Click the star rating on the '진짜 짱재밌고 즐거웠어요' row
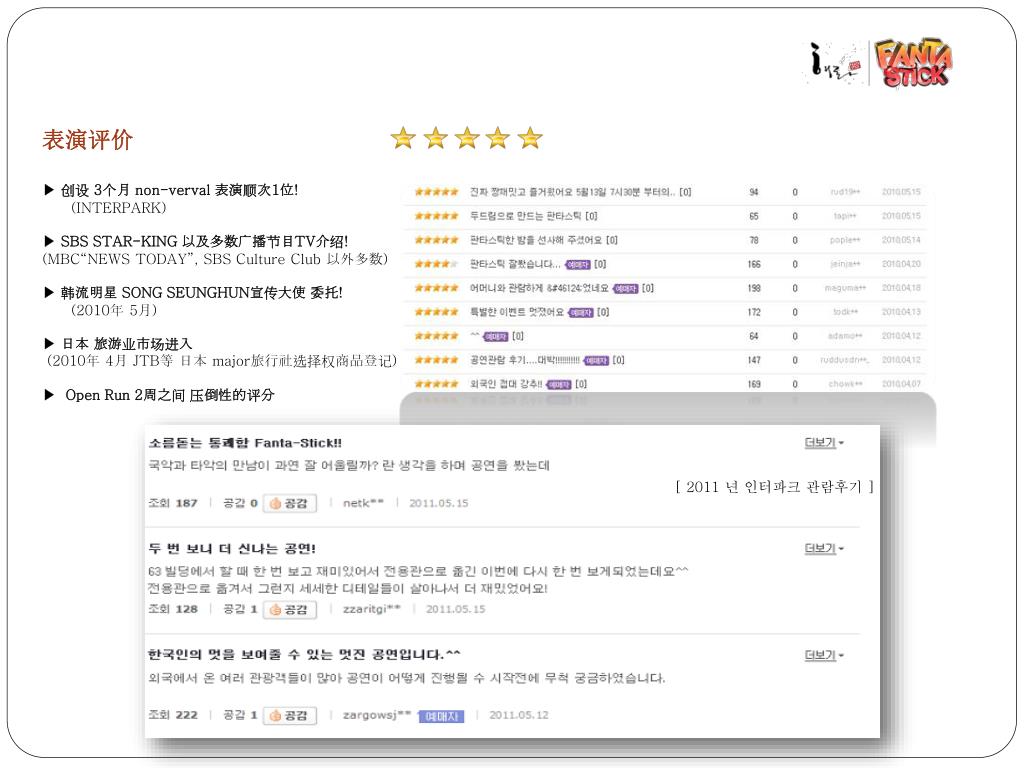1024x768 pixels. [436, 192]
